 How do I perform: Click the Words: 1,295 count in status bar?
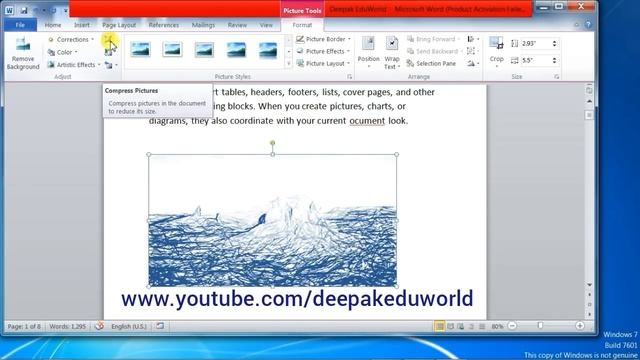[x=68, y=327]
